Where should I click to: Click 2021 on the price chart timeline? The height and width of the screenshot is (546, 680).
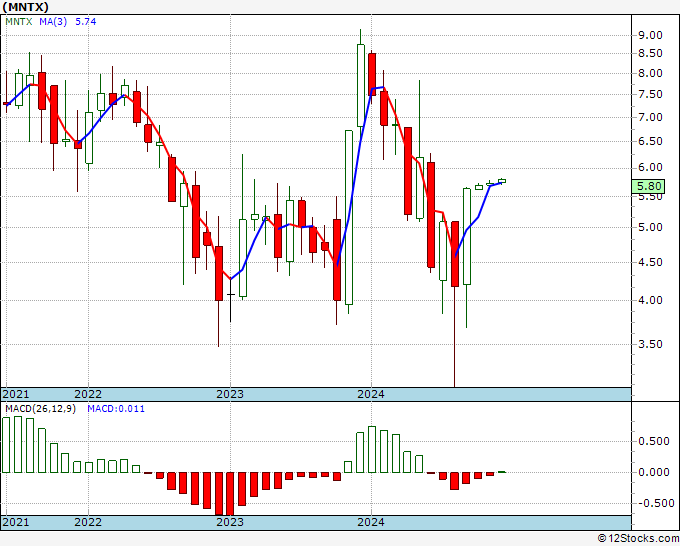[16, 394]
